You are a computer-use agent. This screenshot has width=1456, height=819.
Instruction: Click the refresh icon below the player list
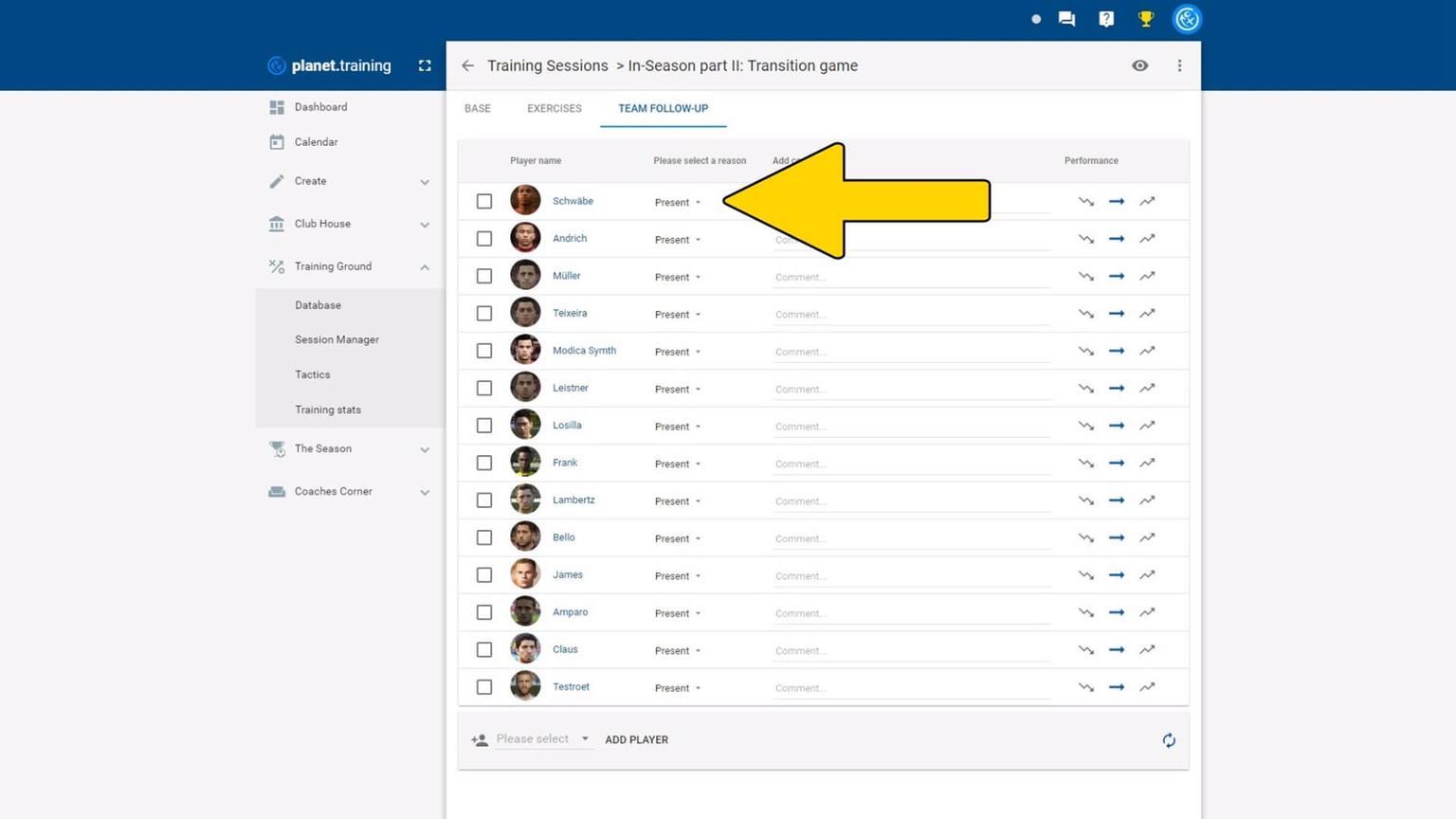1169,740
